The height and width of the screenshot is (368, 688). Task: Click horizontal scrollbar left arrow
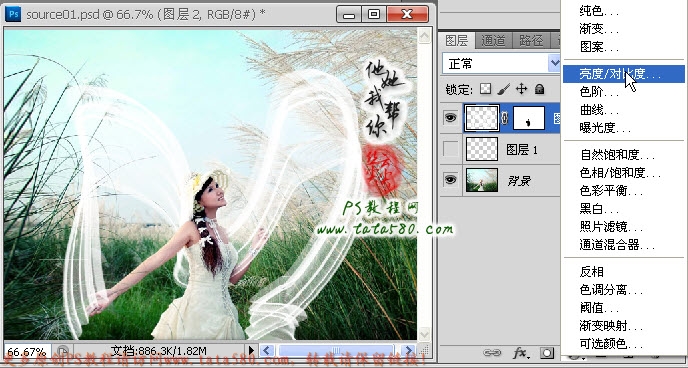coord(267,350)
